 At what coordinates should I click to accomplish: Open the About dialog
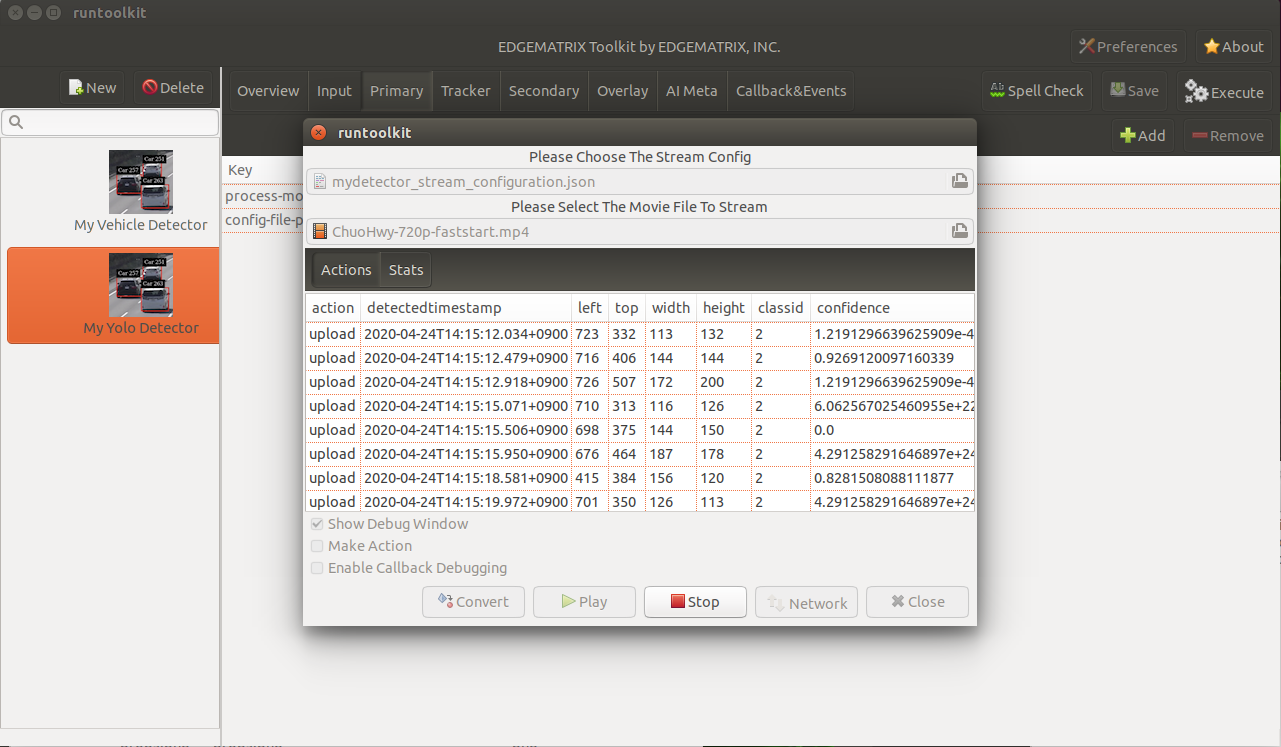[1234, 47]
